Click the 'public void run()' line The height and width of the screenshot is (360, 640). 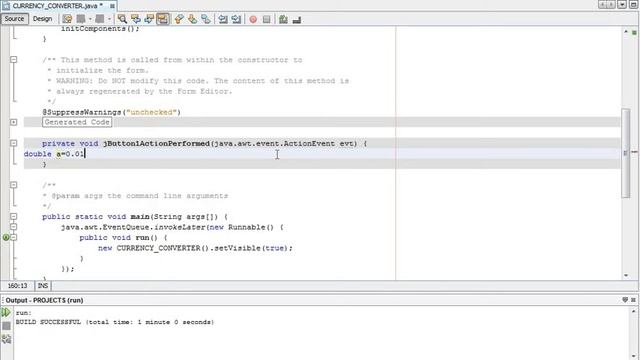123,238
